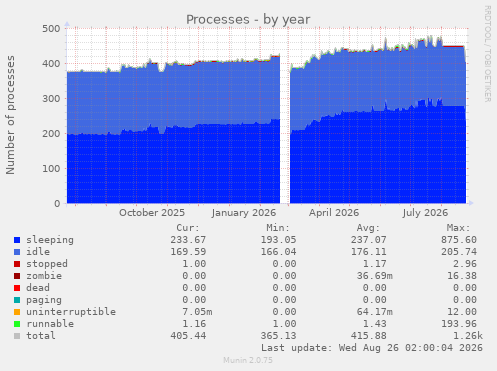Click total max value 1.26k

[468, 336]
